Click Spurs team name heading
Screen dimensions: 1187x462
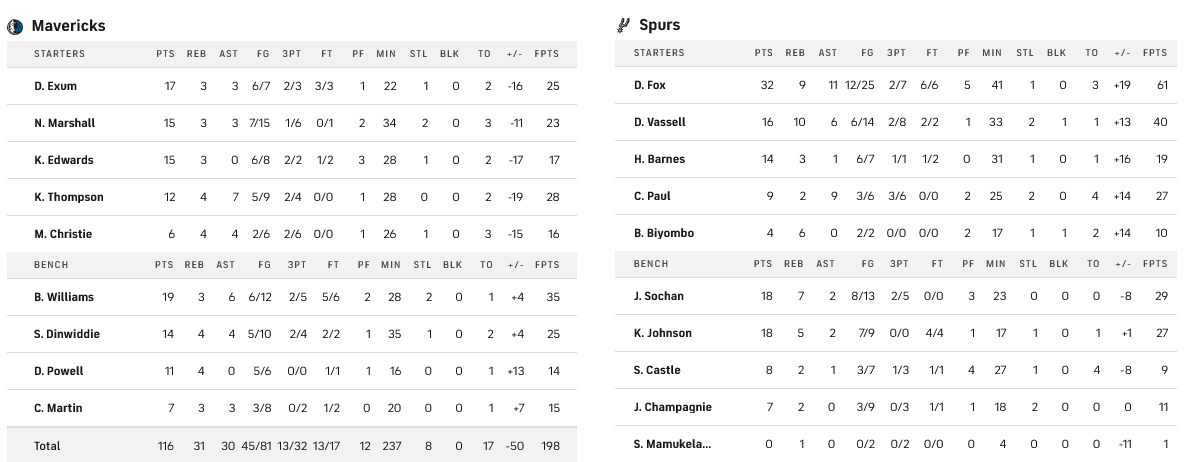tap(660, 25)
